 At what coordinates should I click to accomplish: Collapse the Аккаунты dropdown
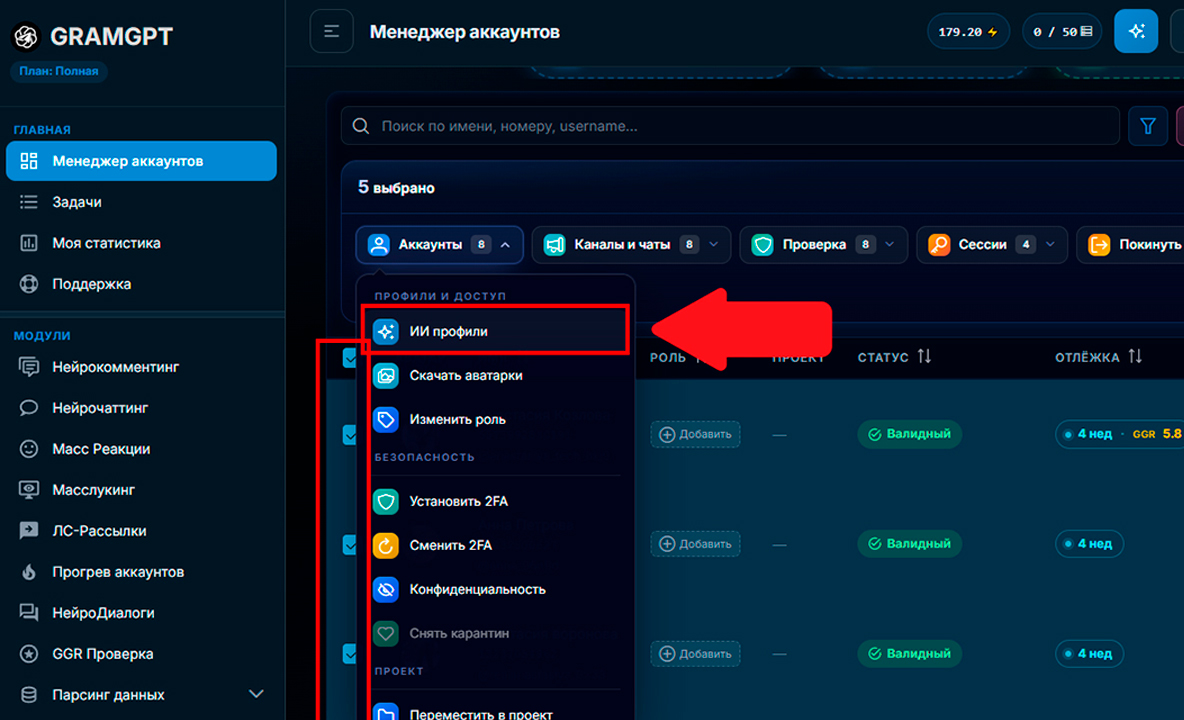coord(439,245)
